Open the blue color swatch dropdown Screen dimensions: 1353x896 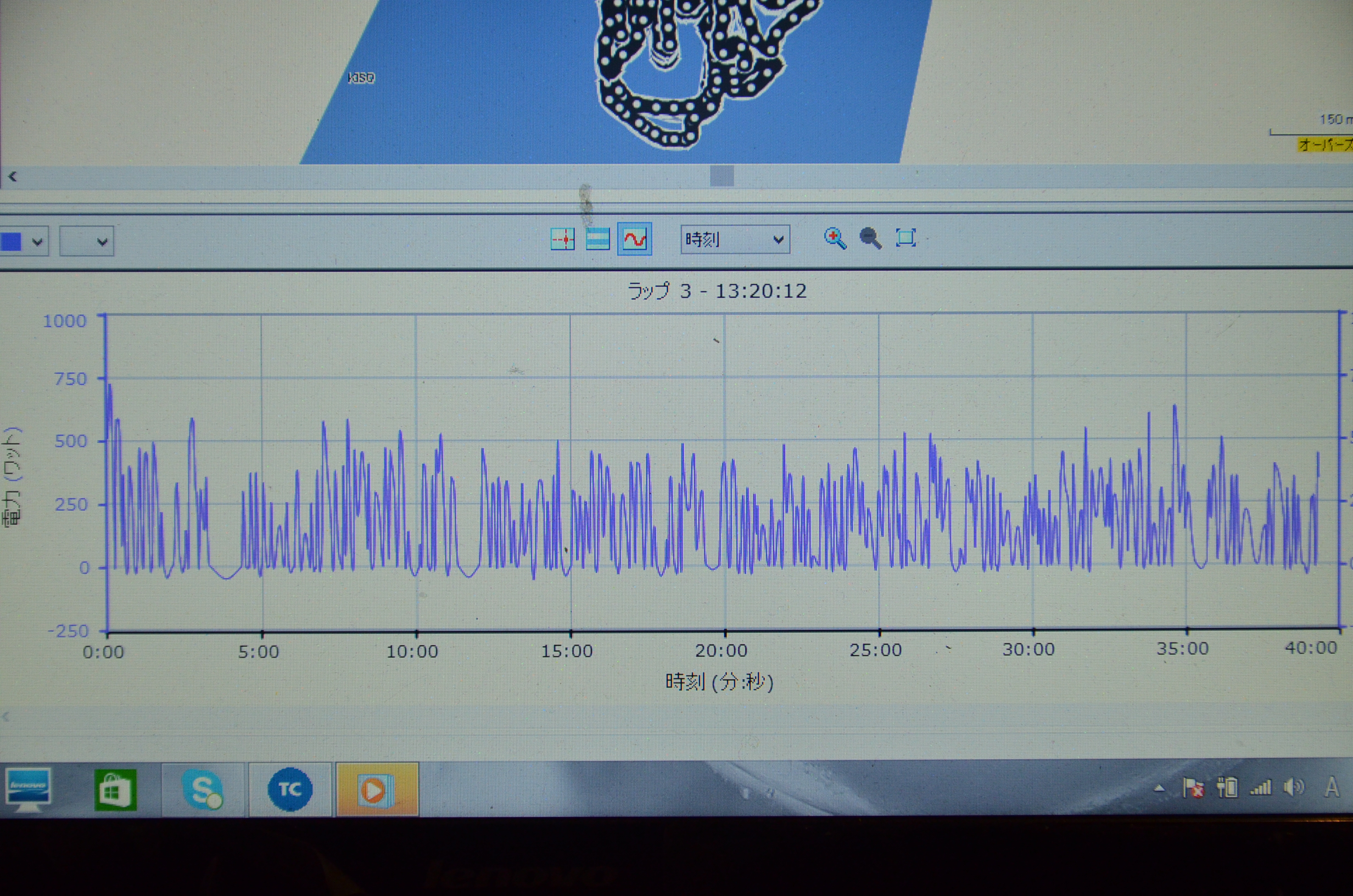tap(24, 242)
